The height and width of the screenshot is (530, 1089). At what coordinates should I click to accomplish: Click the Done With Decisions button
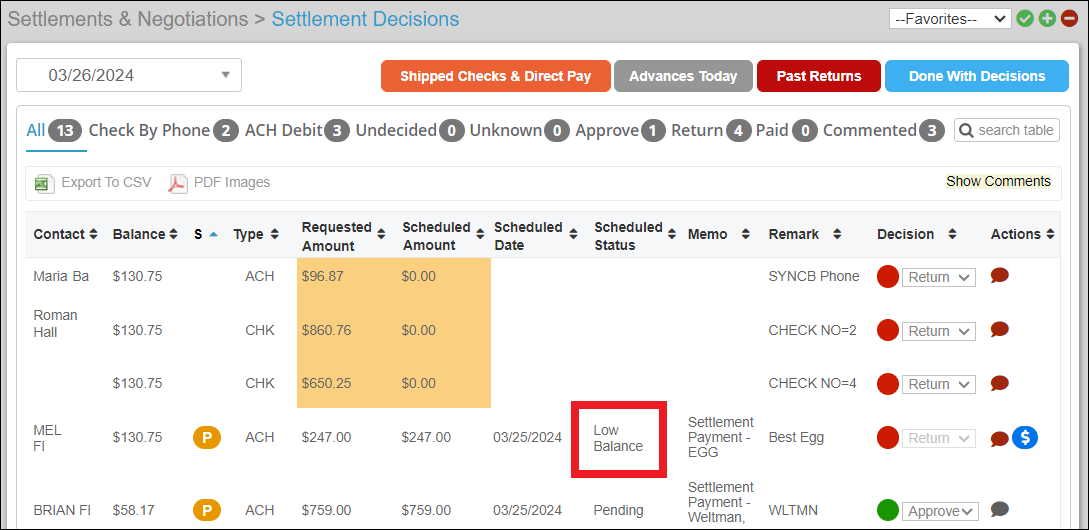[x=976, y=76]
